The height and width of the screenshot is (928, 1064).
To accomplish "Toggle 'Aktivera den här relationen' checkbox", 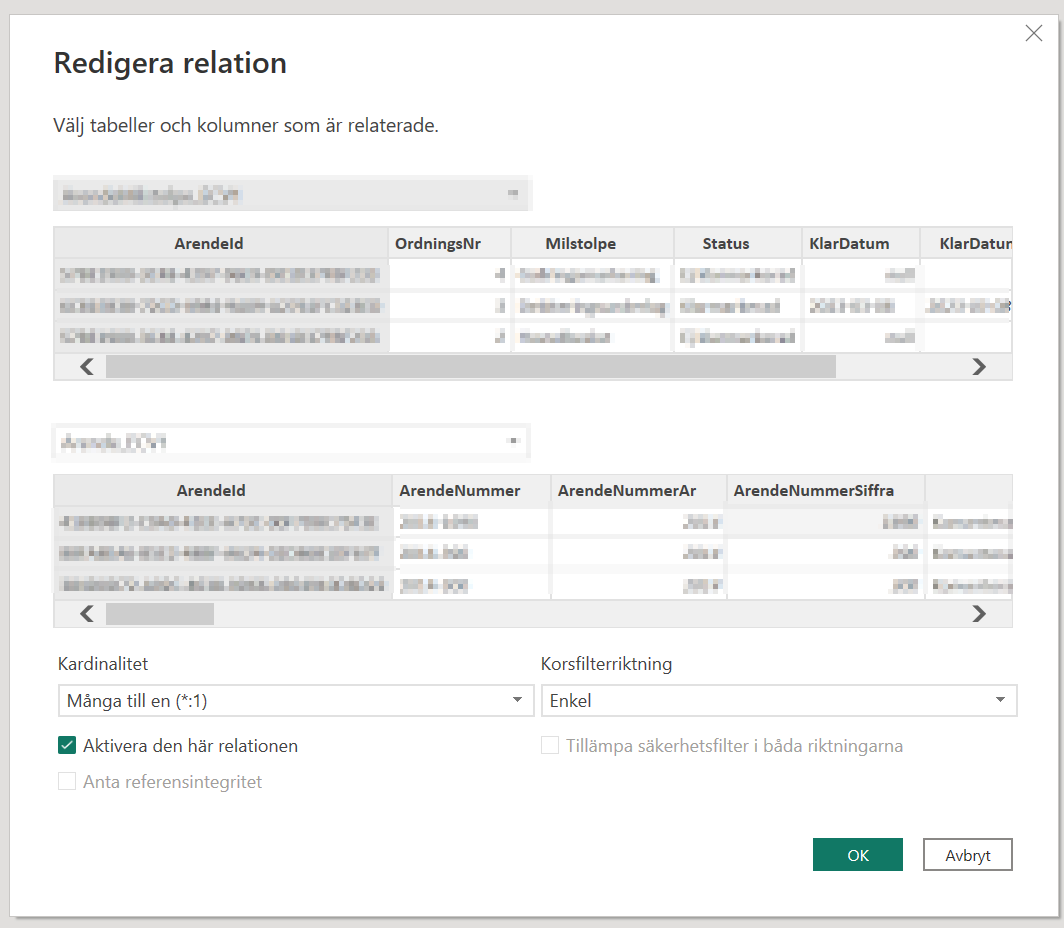I will coord(67,746).
